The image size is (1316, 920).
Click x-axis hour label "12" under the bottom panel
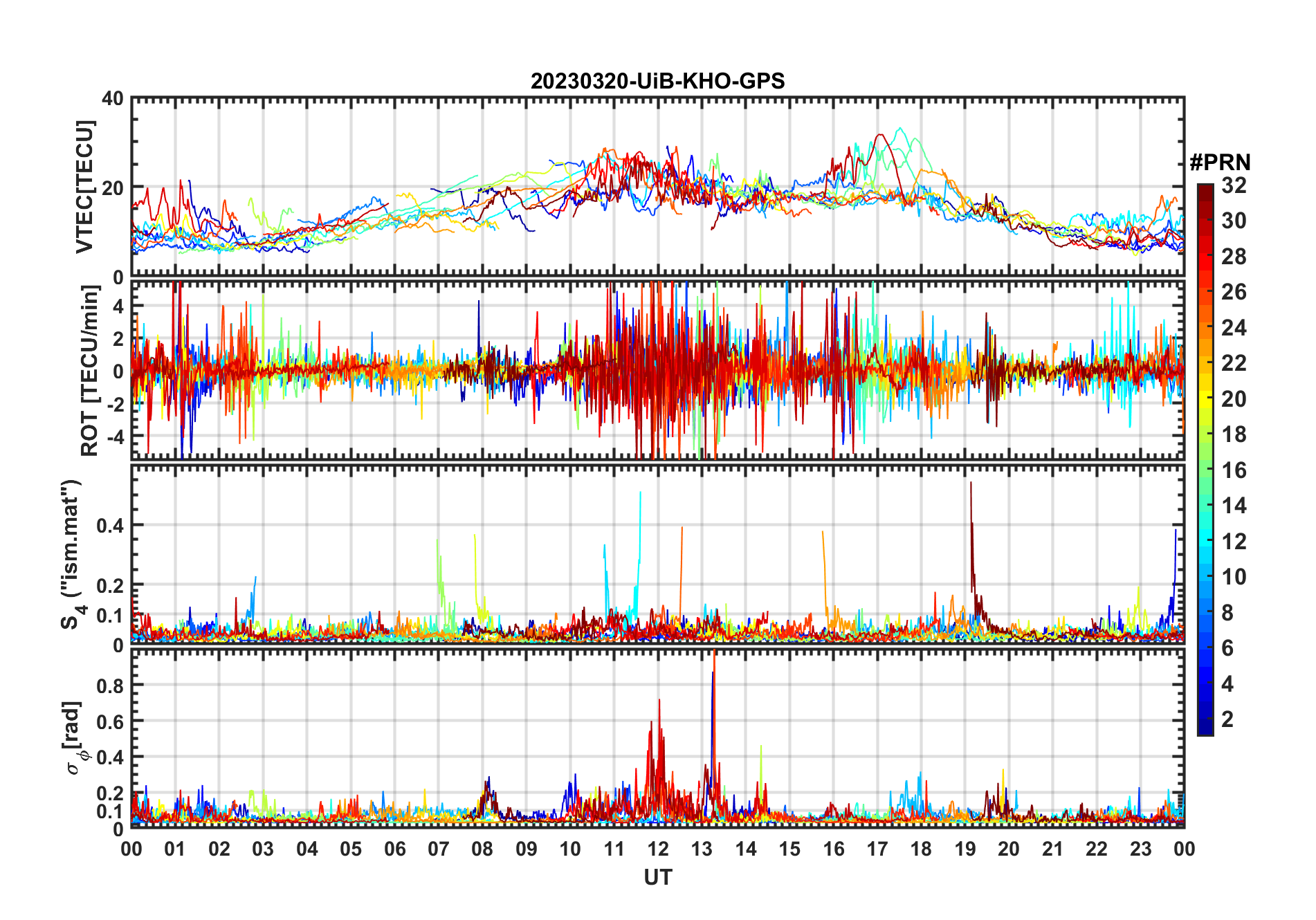point(657,849)
